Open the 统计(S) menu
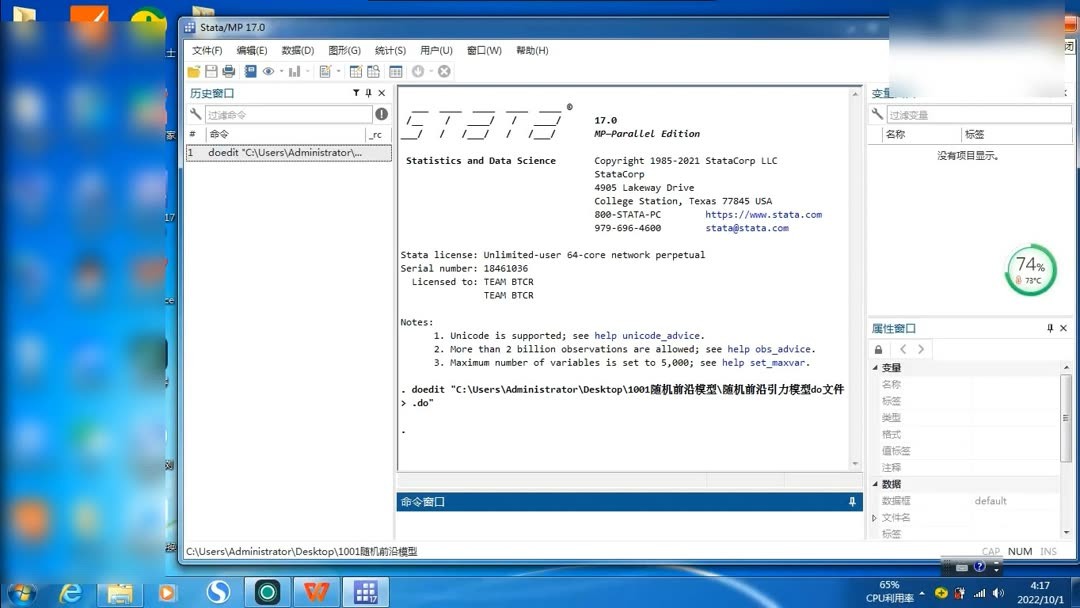Viewport: 1080px width, 608px height. point(389,50)
